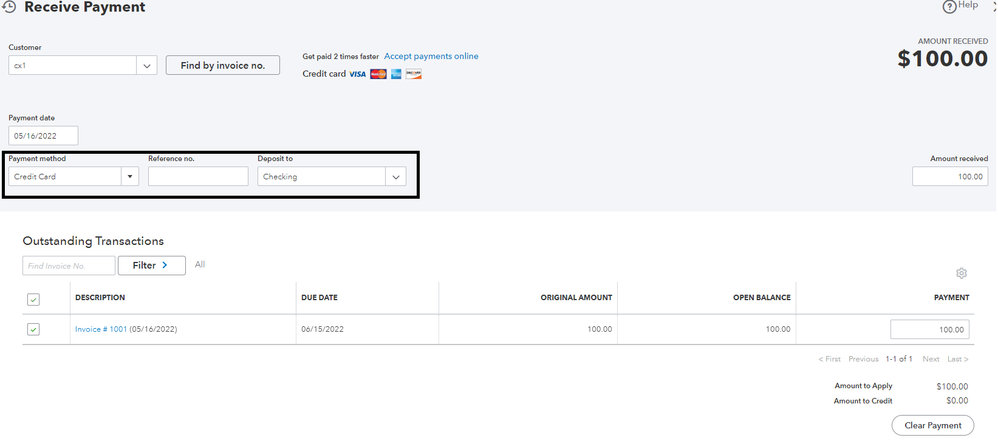Click the Customer field showing cx1
998x443 pixels.
click(x=73, y=66)
